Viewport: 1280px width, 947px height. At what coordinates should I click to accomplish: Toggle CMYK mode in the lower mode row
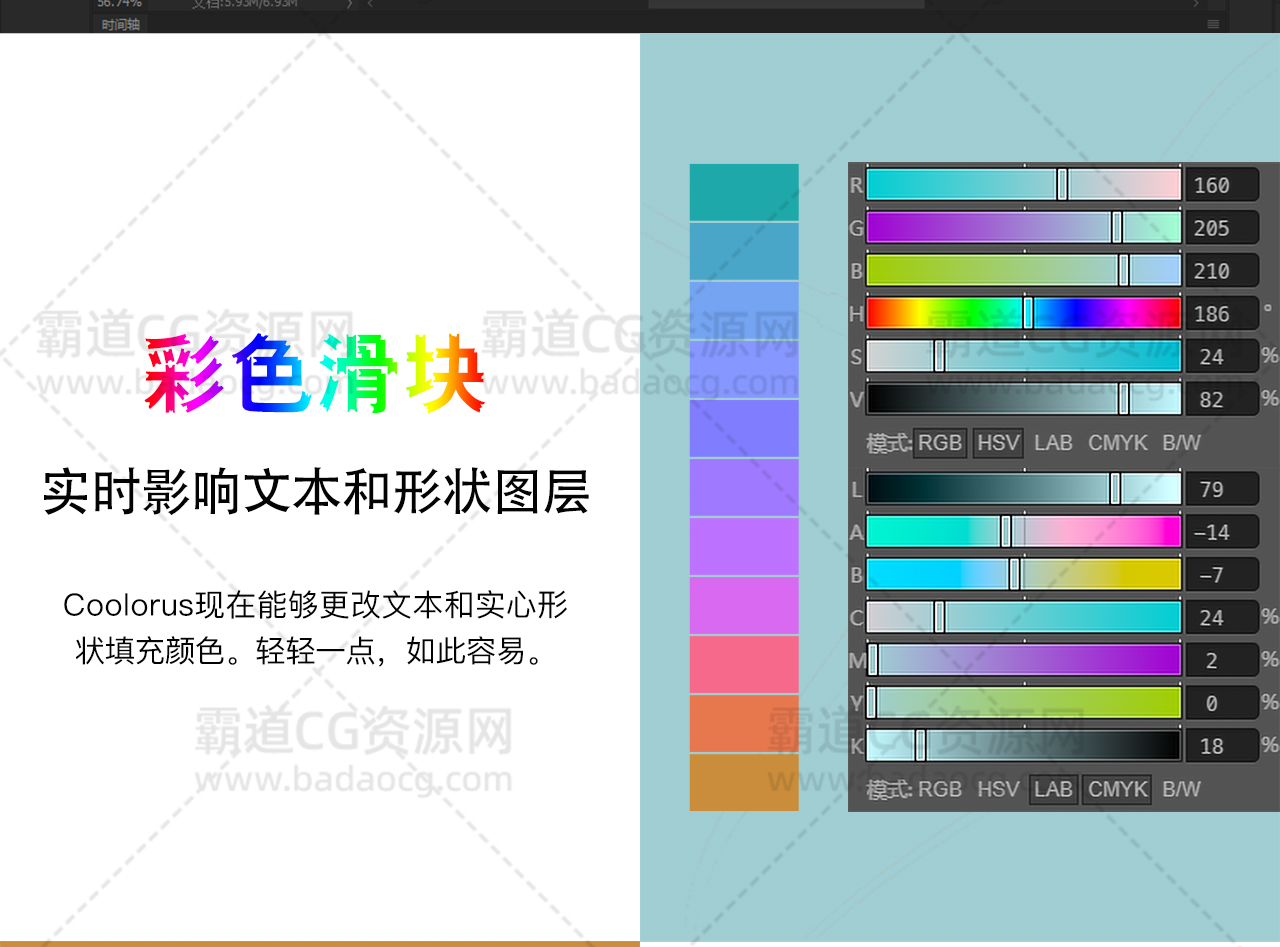1117,789
